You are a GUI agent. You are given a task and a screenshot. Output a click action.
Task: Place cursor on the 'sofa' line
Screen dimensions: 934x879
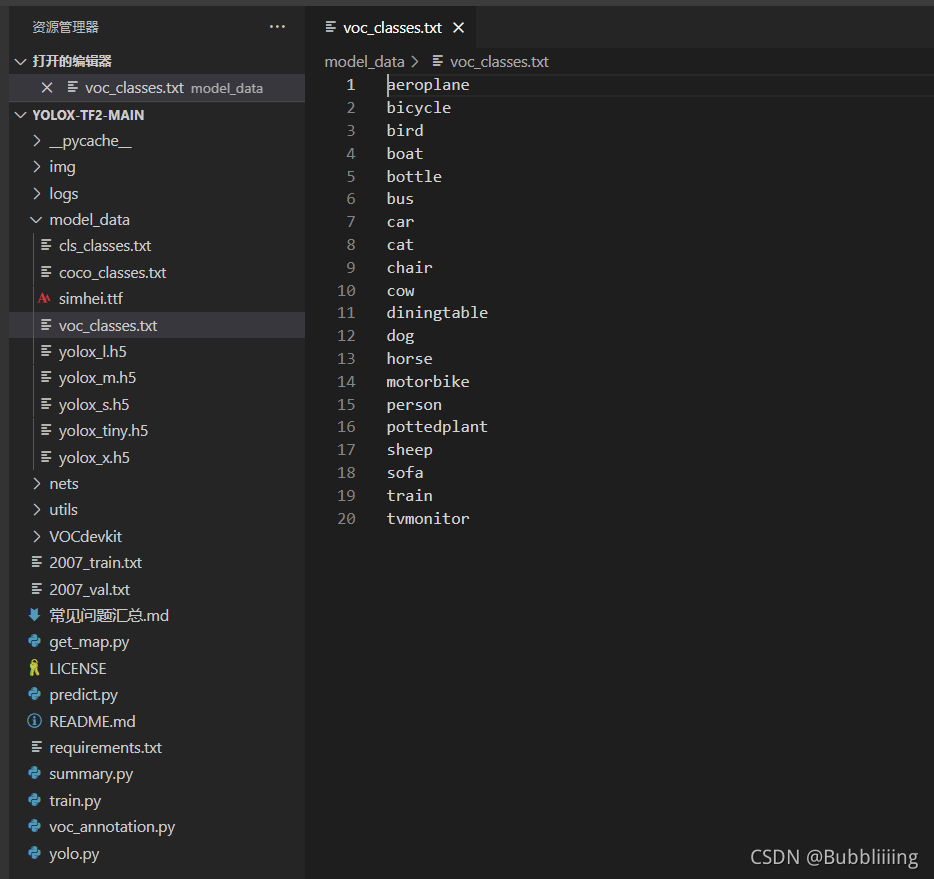coord(405,473)
